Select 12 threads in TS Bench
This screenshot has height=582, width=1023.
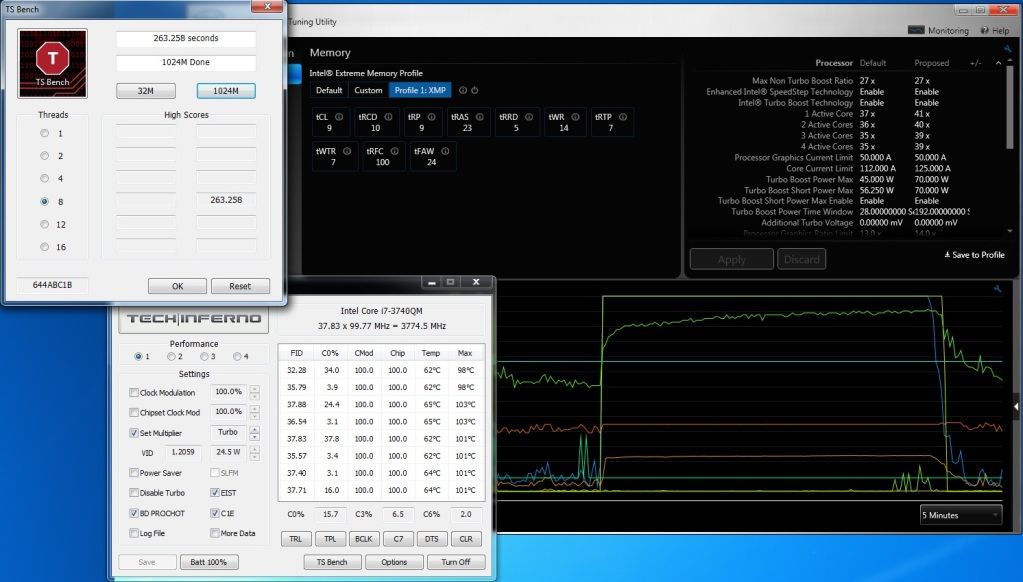(44, 224)
